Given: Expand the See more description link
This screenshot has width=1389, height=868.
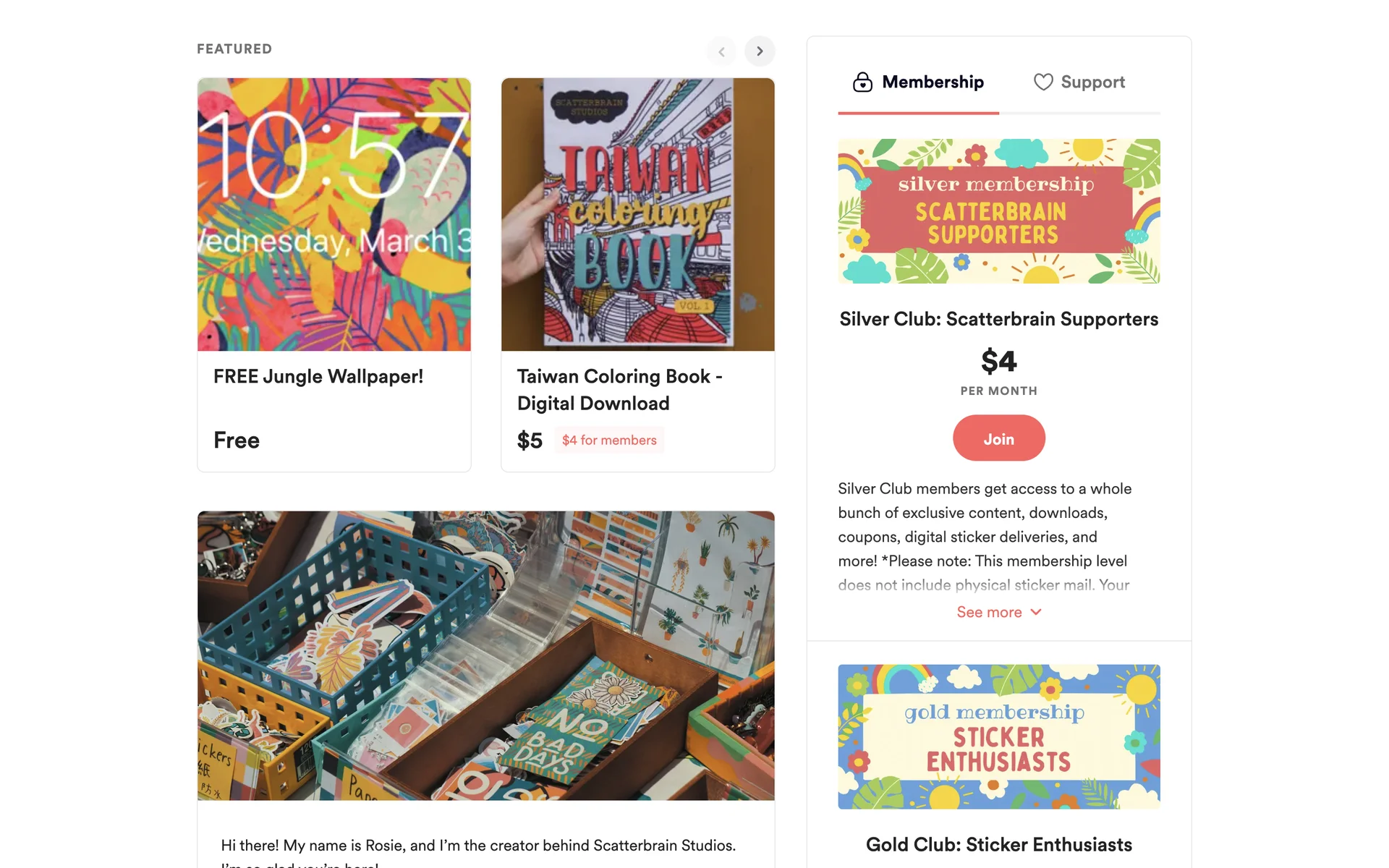Looking at the screenshot, I should coord(989,613).
